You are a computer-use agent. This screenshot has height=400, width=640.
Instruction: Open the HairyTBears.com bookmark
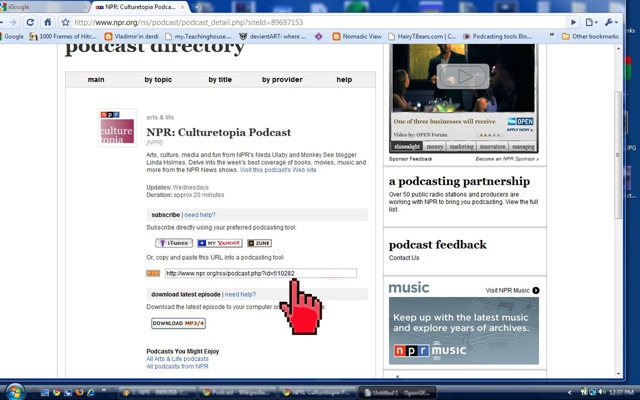(422, 36)
